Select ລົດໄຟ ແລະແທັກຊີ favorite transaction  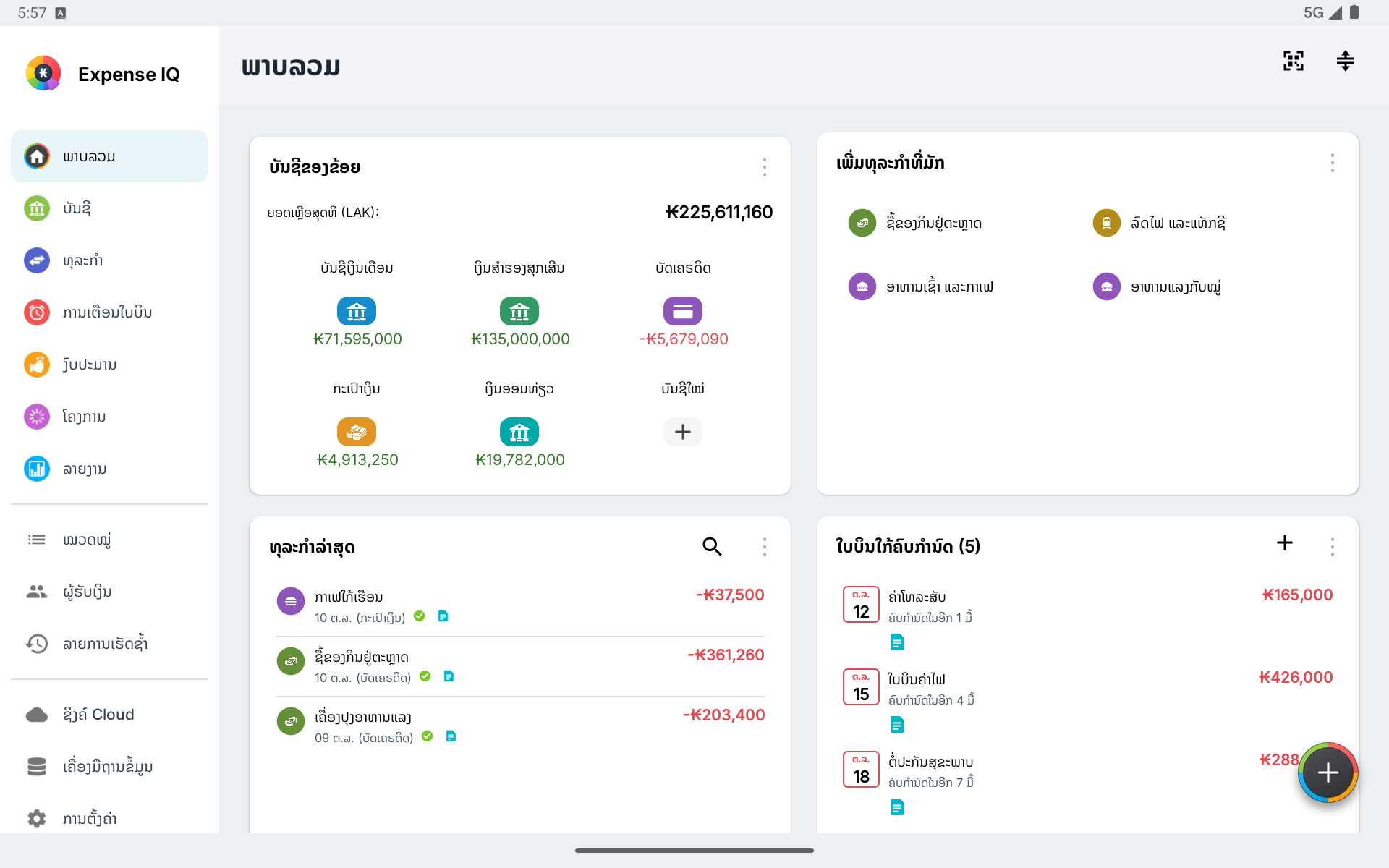click(1159, 223)
